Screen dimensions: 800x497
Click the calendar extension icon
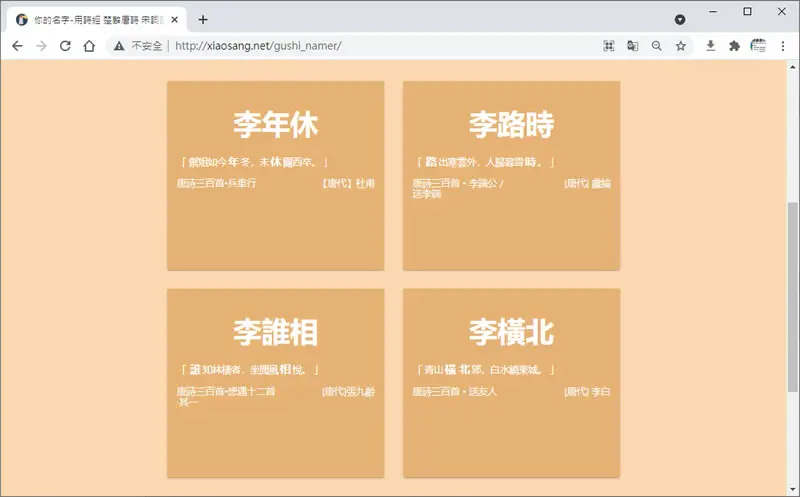click(758, 46)
